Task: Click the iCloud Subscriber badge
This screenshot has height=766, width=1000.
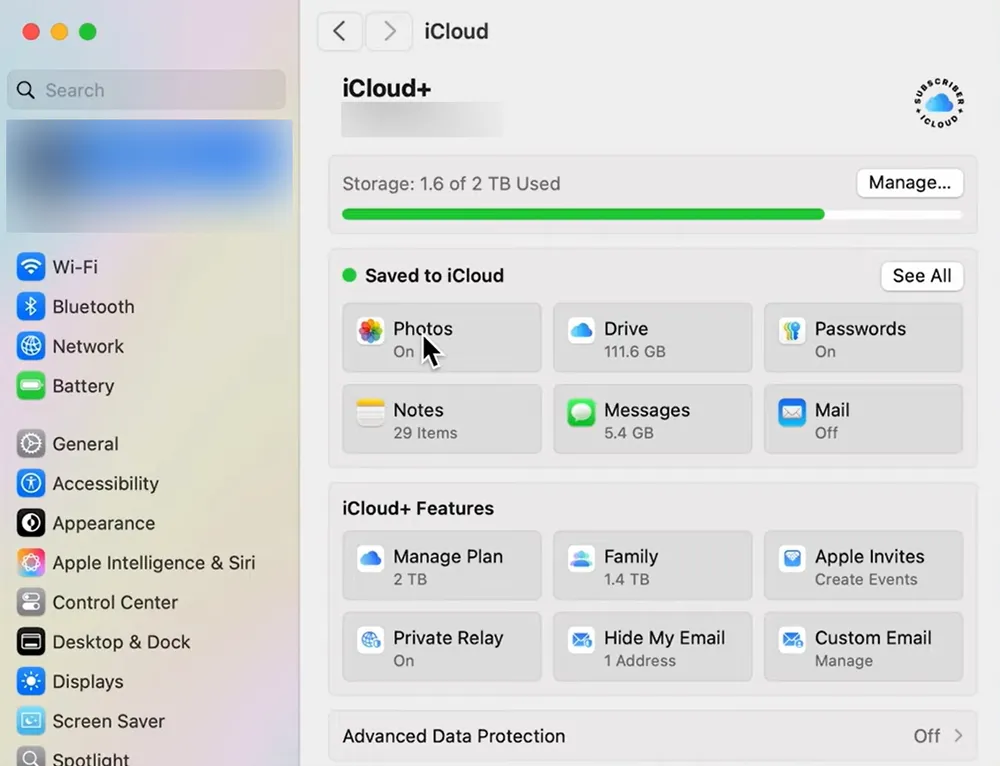Action: pyautogui.click(x=937, y=103)
